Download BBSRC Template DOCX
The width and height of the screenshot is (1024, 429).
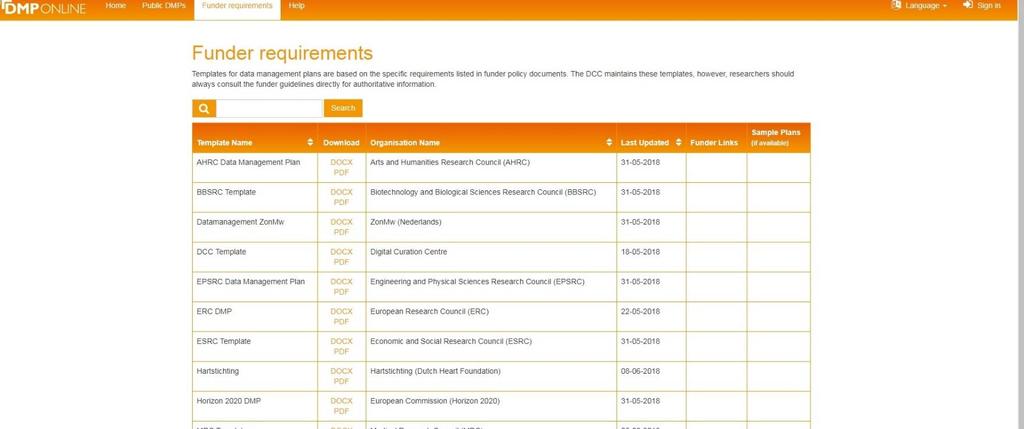coord(341,192)
